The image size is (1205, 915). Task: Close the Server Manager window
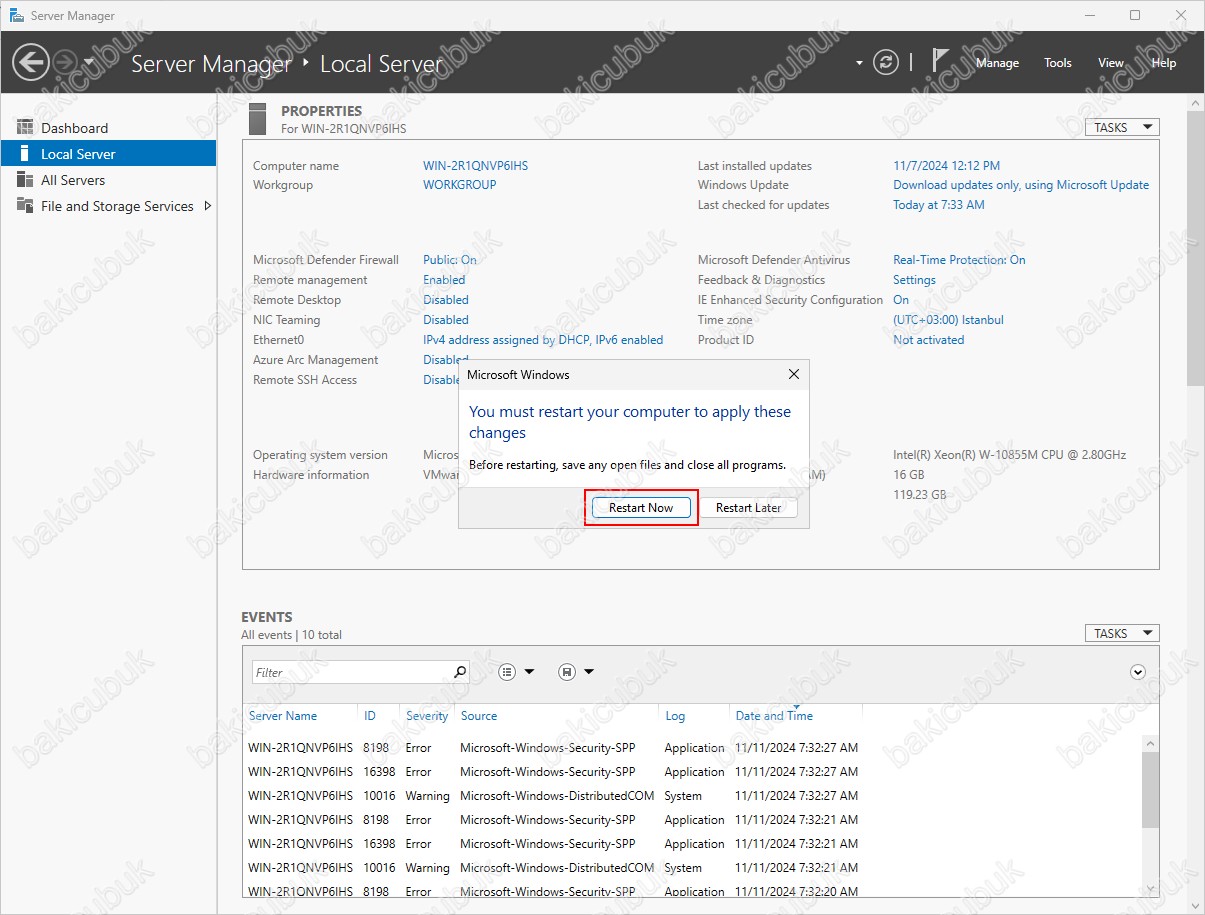(x=1180, y=15)
